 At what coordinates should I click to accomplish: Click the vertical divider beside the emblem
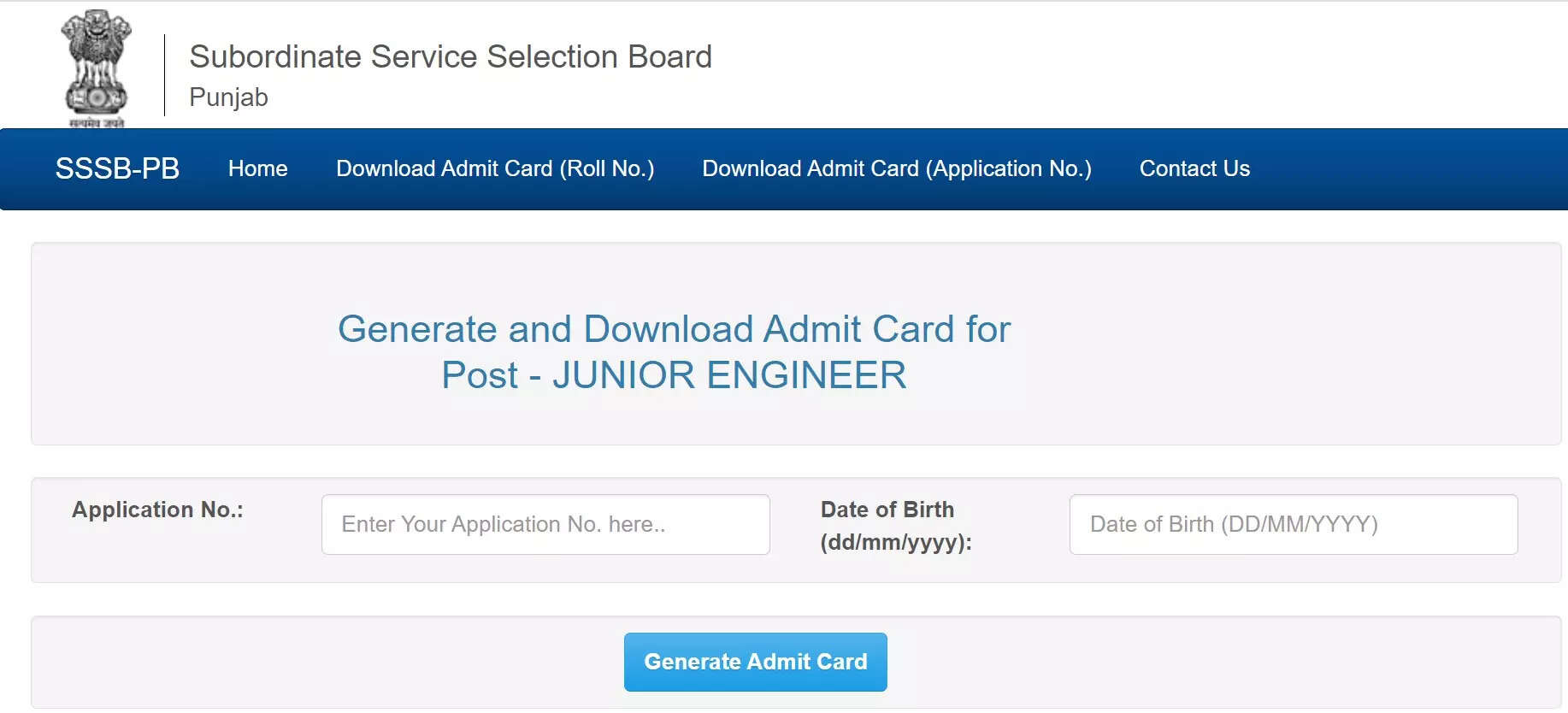[164, 74]
